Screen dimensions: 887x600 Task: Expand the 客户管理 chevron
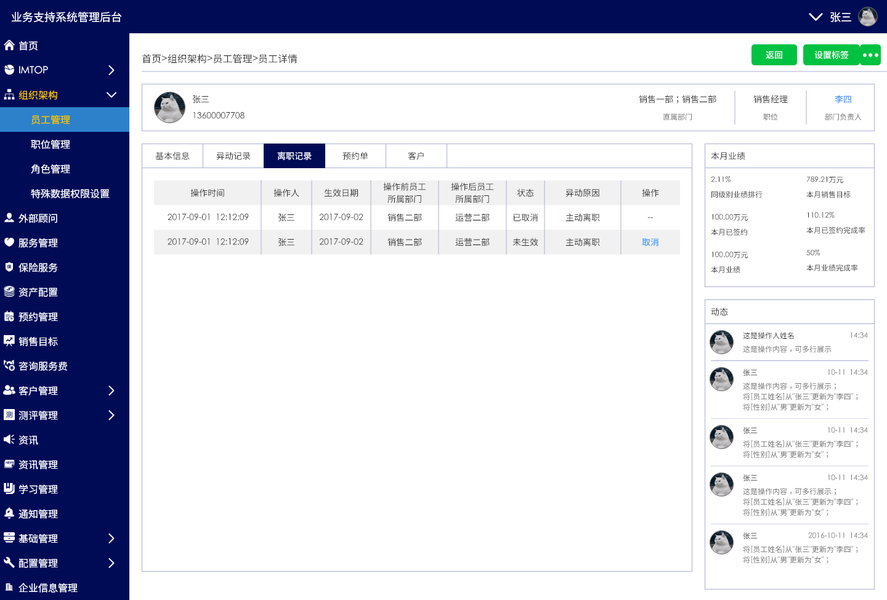111,391
